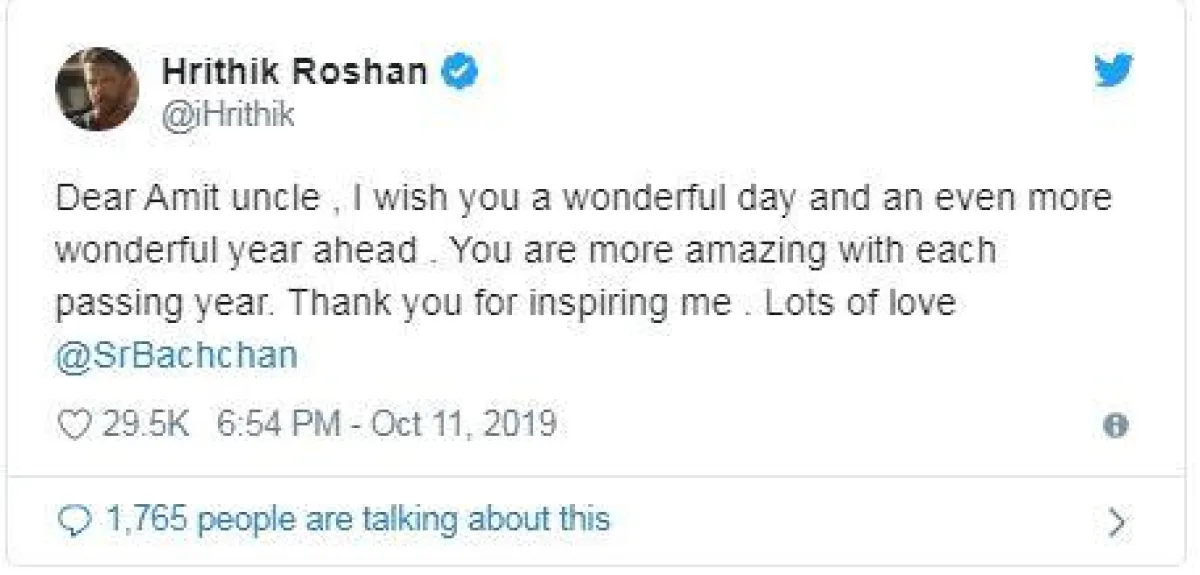1200x575 pixels.
Task: Open the Hrithik Roshan display name
Action: point(295,72)
